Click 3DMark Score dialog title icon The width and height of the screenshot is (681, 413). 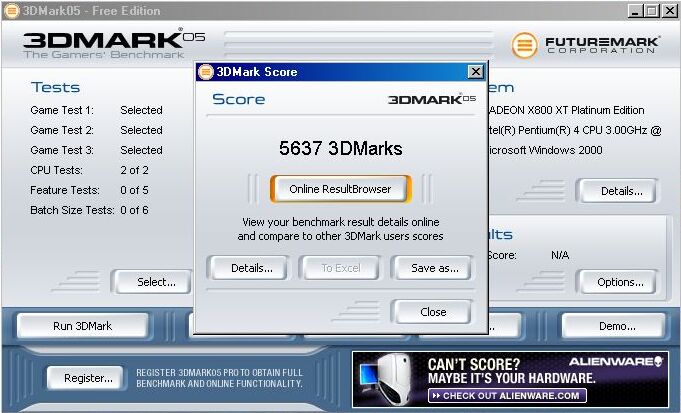click(x=205, y=72)
